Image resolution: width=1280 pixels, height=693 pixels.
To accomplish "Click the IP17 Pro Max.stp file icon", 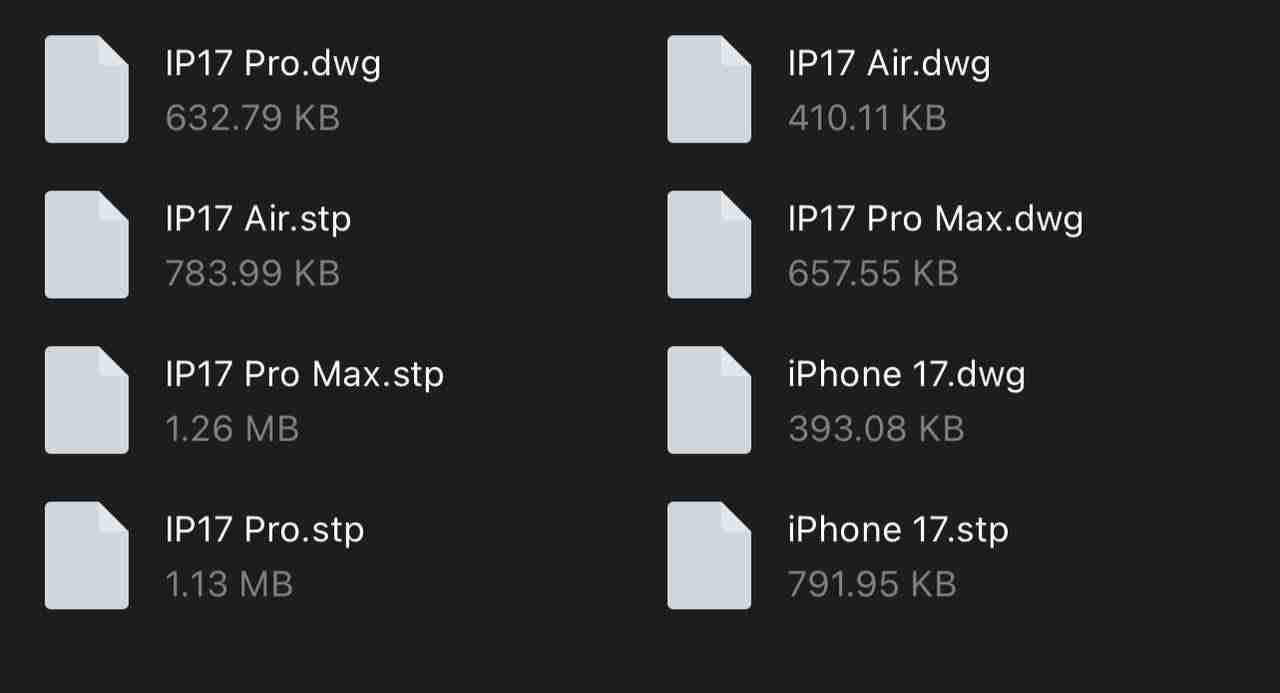I will 86,400.
